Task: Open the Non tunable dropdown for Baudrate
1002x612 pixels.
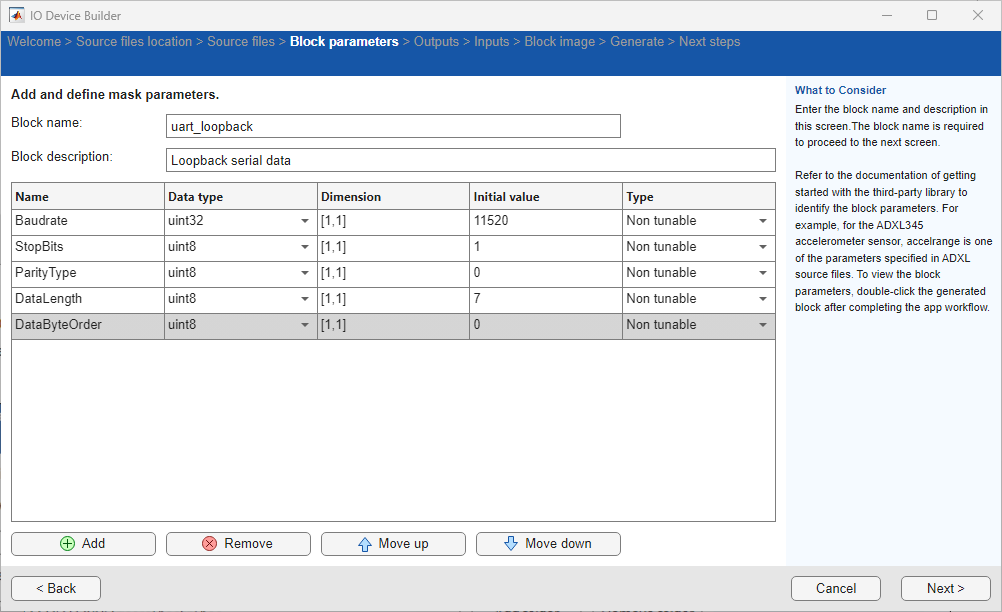Action: (x=763, y=221)
